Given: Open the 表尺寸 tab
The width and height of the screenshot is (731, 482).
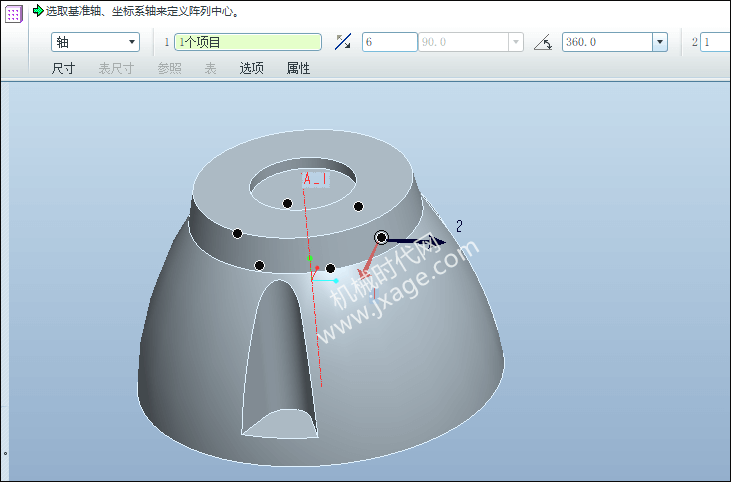Looking at the screenshot, I should coord(116,69).
